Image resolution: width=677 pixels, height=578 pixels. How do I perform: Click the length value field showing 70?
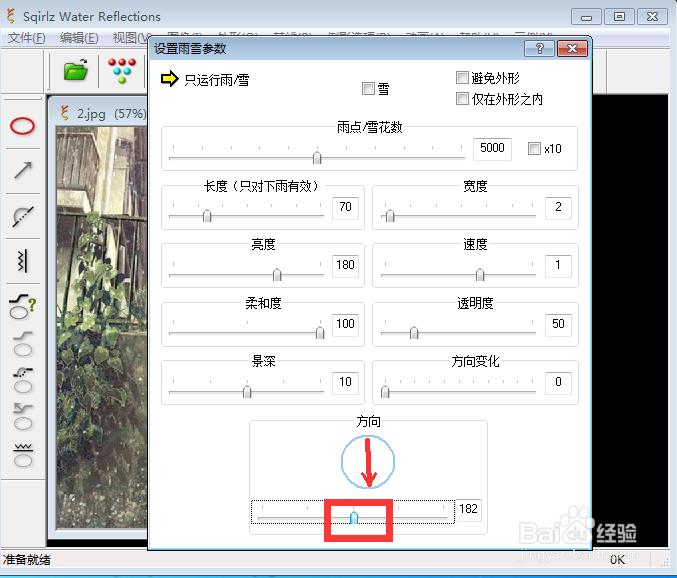click(345, 208)
